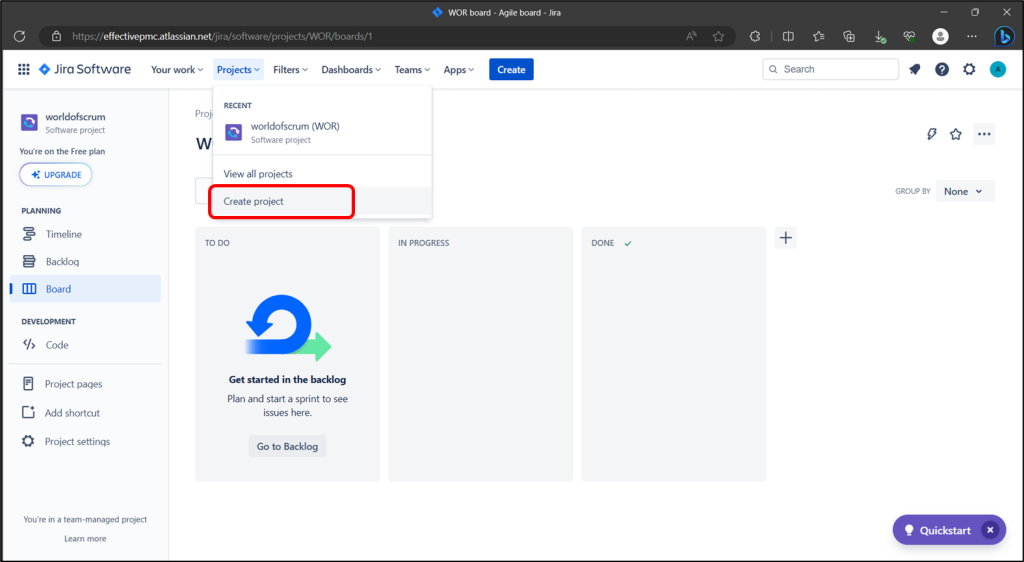This screenshot has height=562, width=1024.
Task: Click Add shortcut in sidebar
Action: pyautogui.click(x=85, y=413)
